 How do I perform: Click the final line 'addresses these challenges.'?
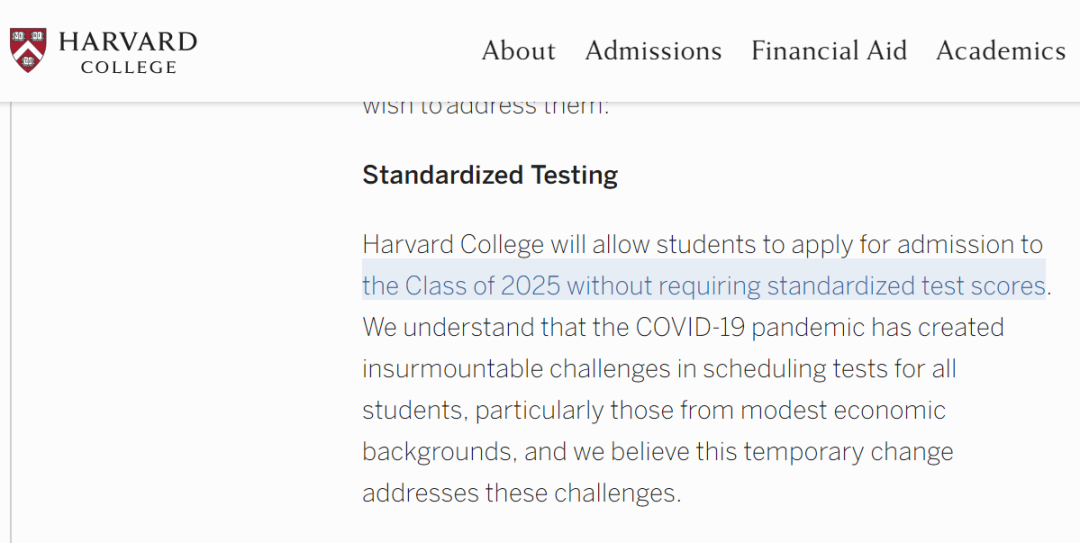click(x=521, y=493)
